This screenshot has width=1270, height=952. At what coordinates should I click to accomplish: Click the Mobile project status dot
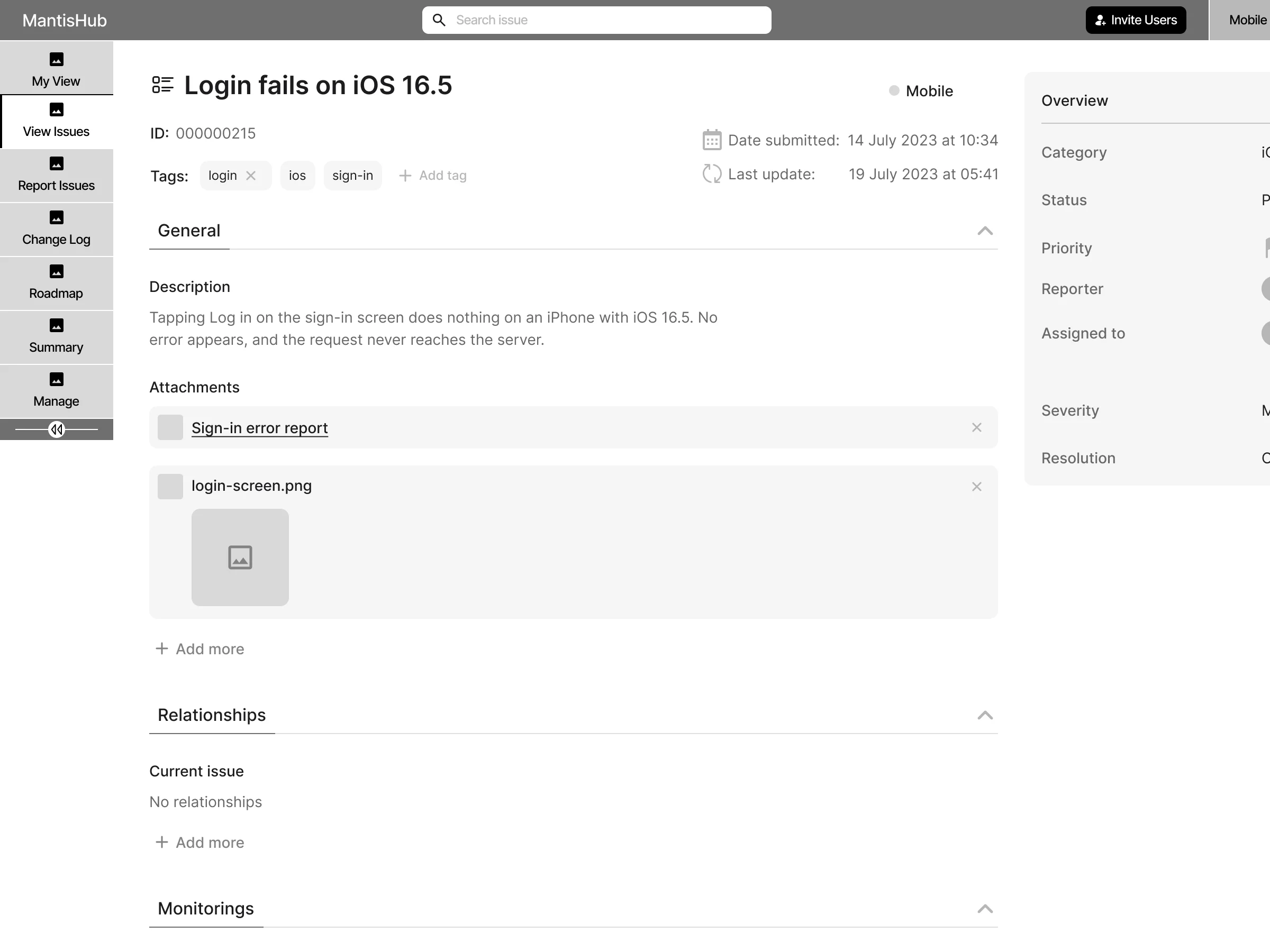pyautogui.click(x=894, y=90)
